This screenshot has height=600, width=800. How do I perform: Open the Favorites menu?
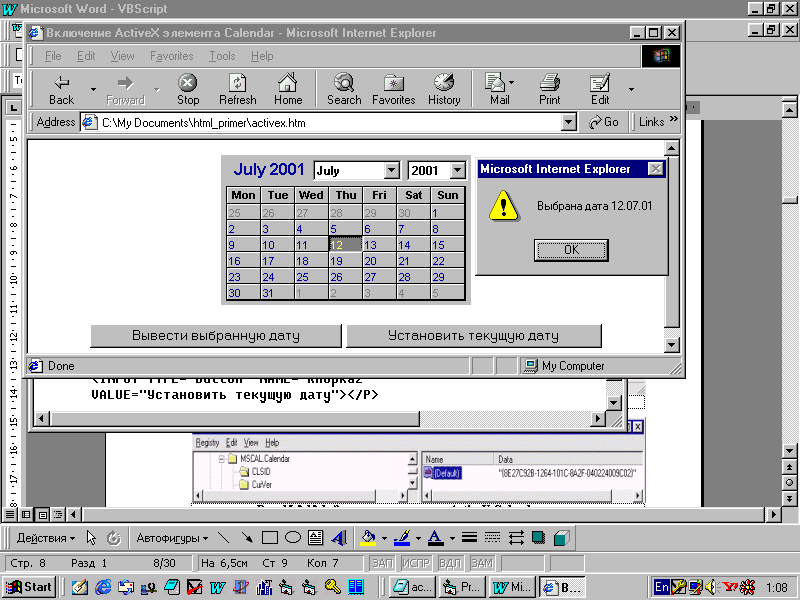tap(171, 56)
